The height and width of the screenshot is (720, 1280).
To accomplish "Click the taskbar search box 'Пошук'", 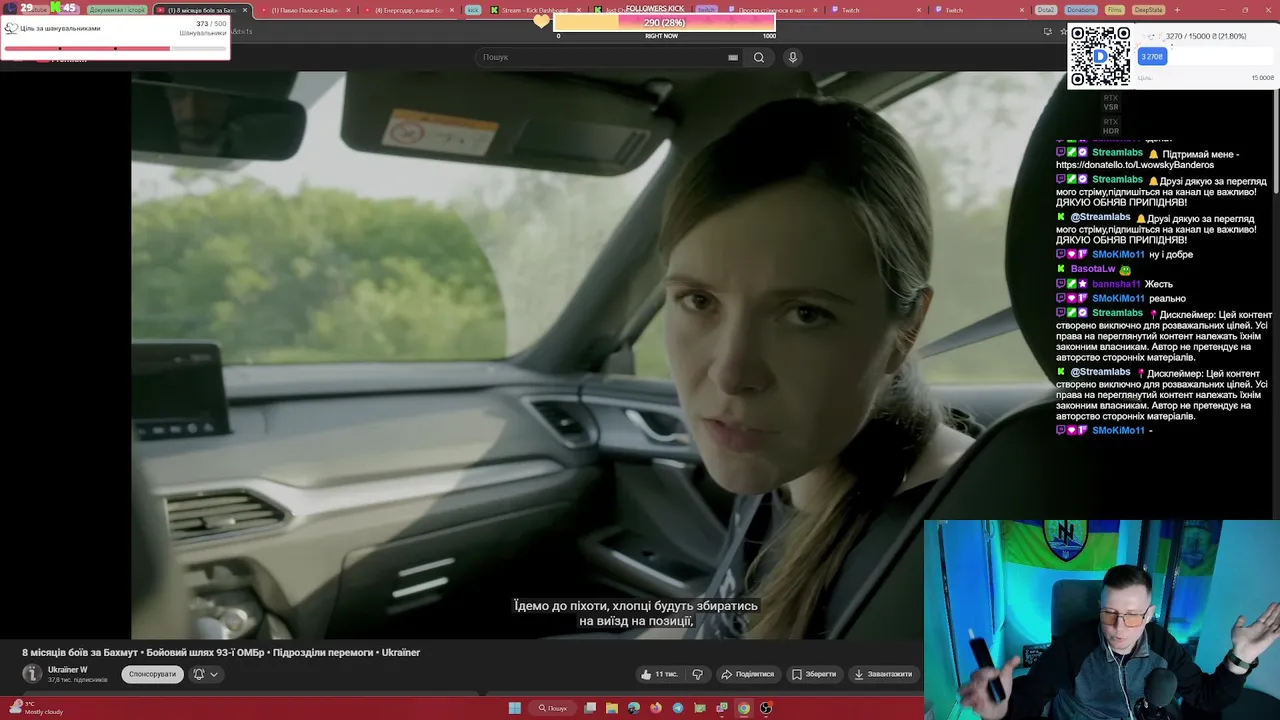I will [553, 708].
